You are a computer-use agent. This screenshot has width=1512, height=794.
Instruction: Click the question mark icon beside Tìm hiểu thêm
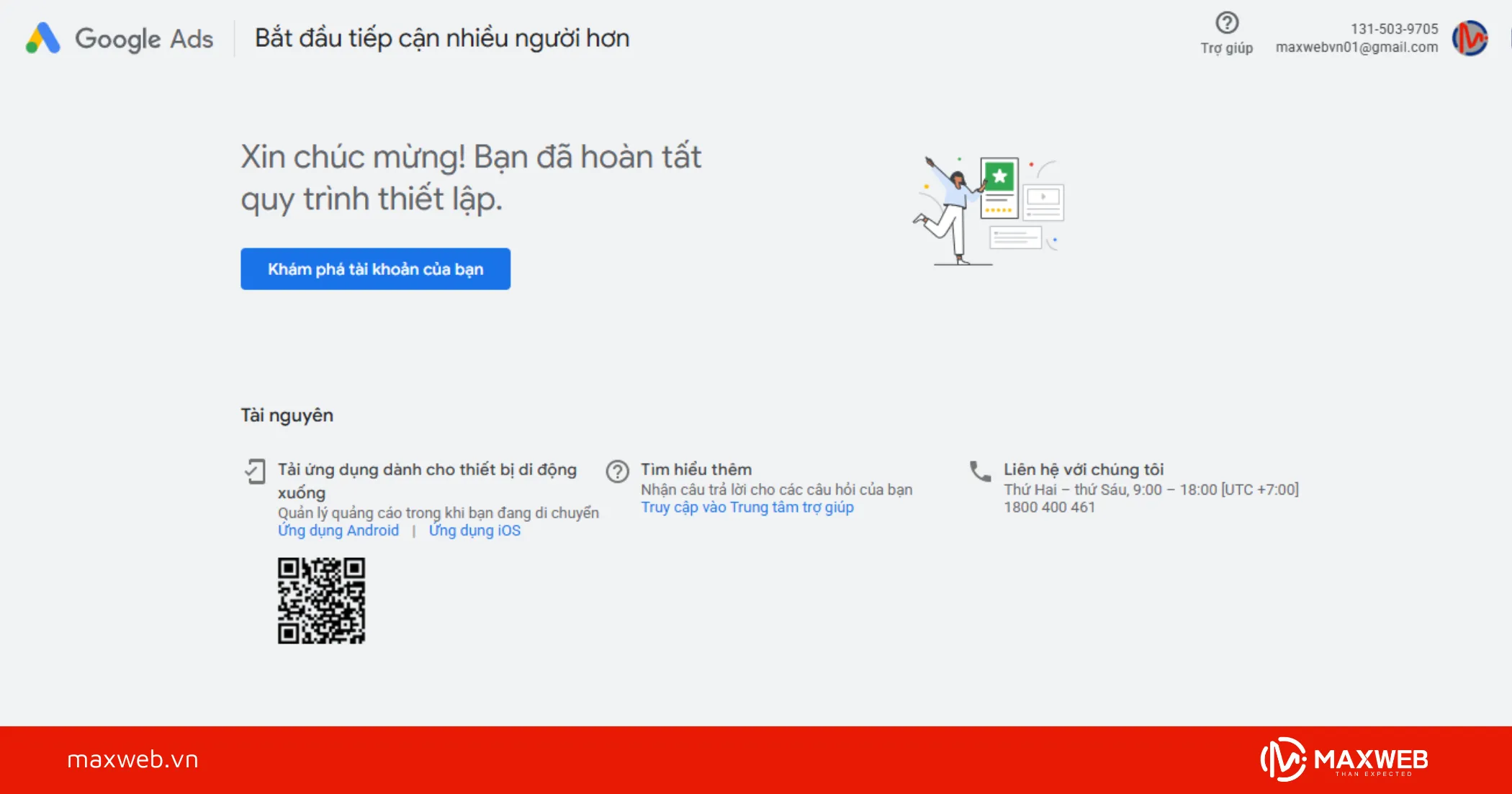(618, 472)
